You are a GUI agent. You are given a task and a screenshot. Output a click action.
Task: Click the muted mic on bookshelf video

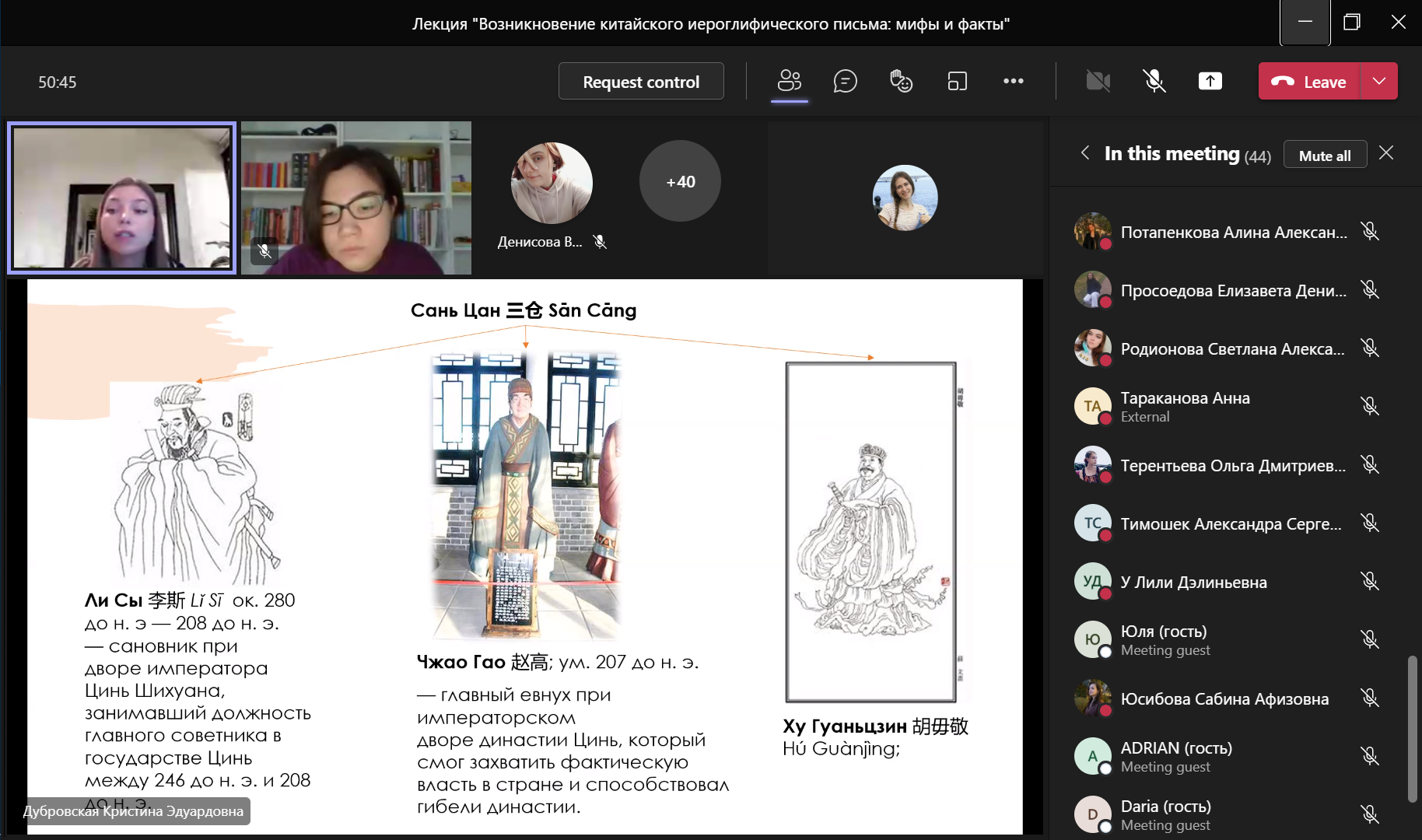pyautogui.click(x=264, y=250)
